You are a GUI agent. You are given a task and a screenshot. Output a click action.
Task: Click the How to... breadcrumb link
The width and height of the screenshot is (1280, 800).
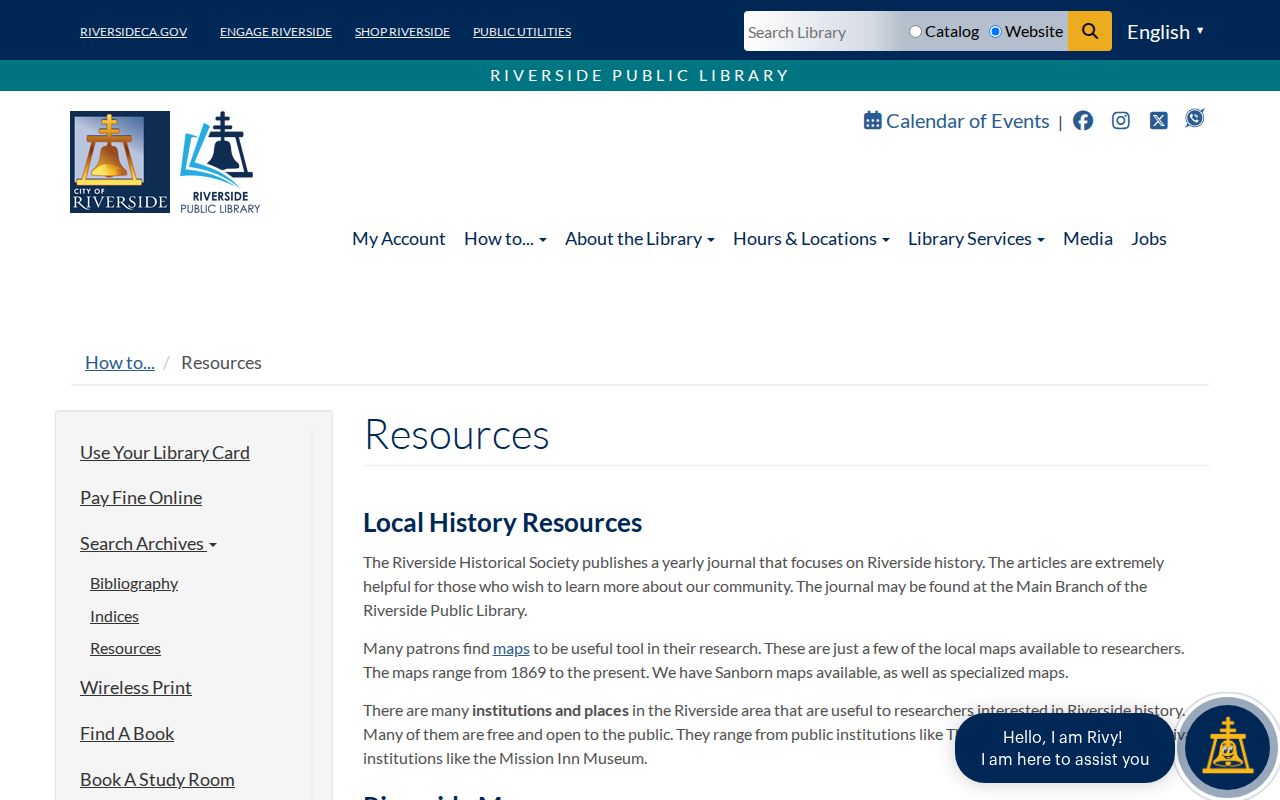pyautogui.click(x=120, y=363)
